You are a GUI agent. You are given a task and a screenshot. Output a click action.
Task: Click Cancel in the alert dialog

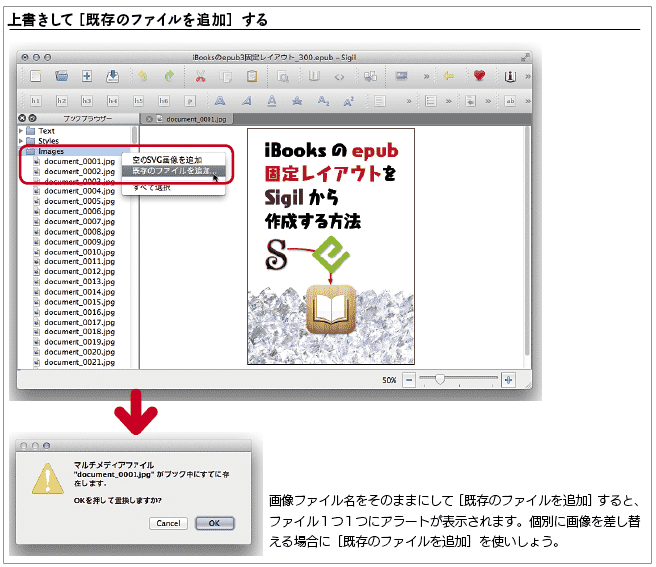pos(168,523)
